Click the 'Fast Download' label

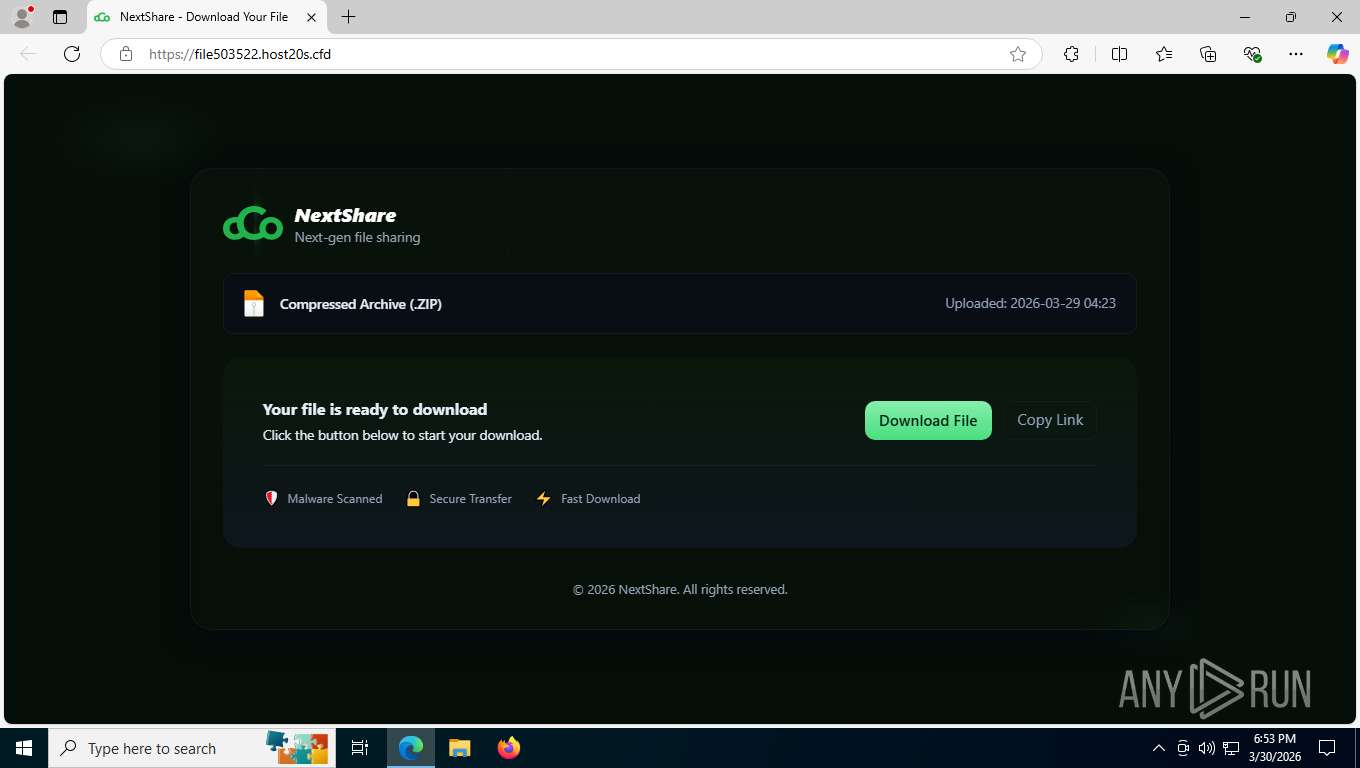click(x=601, y=498)
